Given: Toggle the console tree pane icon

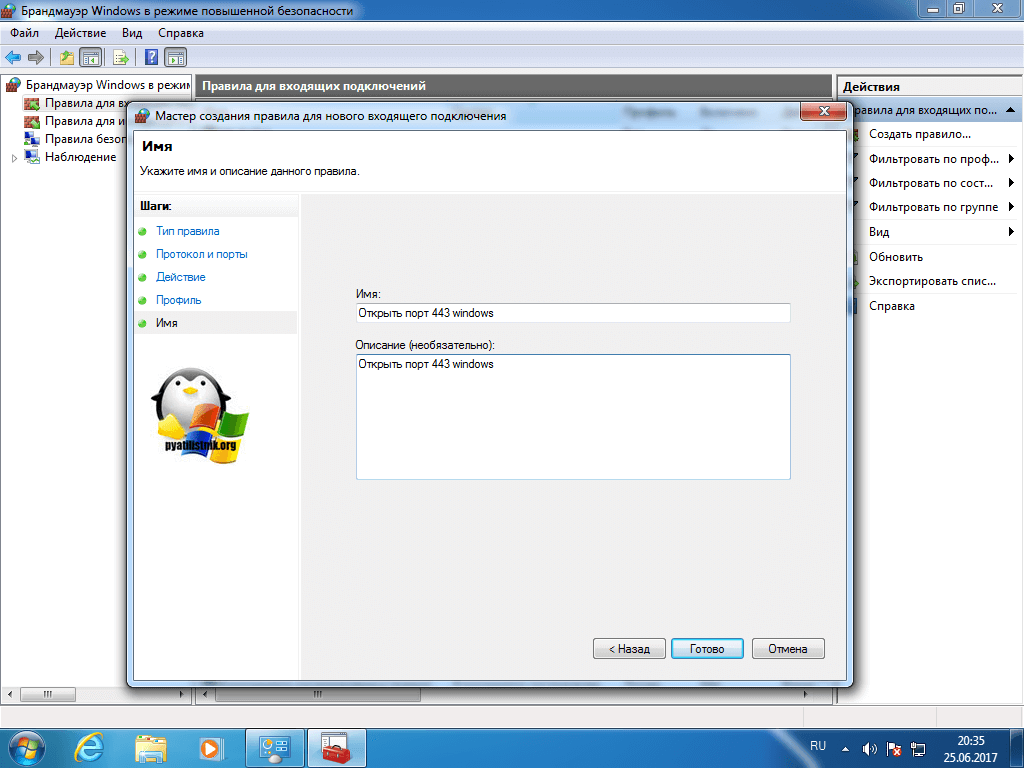Looking at the screenshot, I should (90, 57).
